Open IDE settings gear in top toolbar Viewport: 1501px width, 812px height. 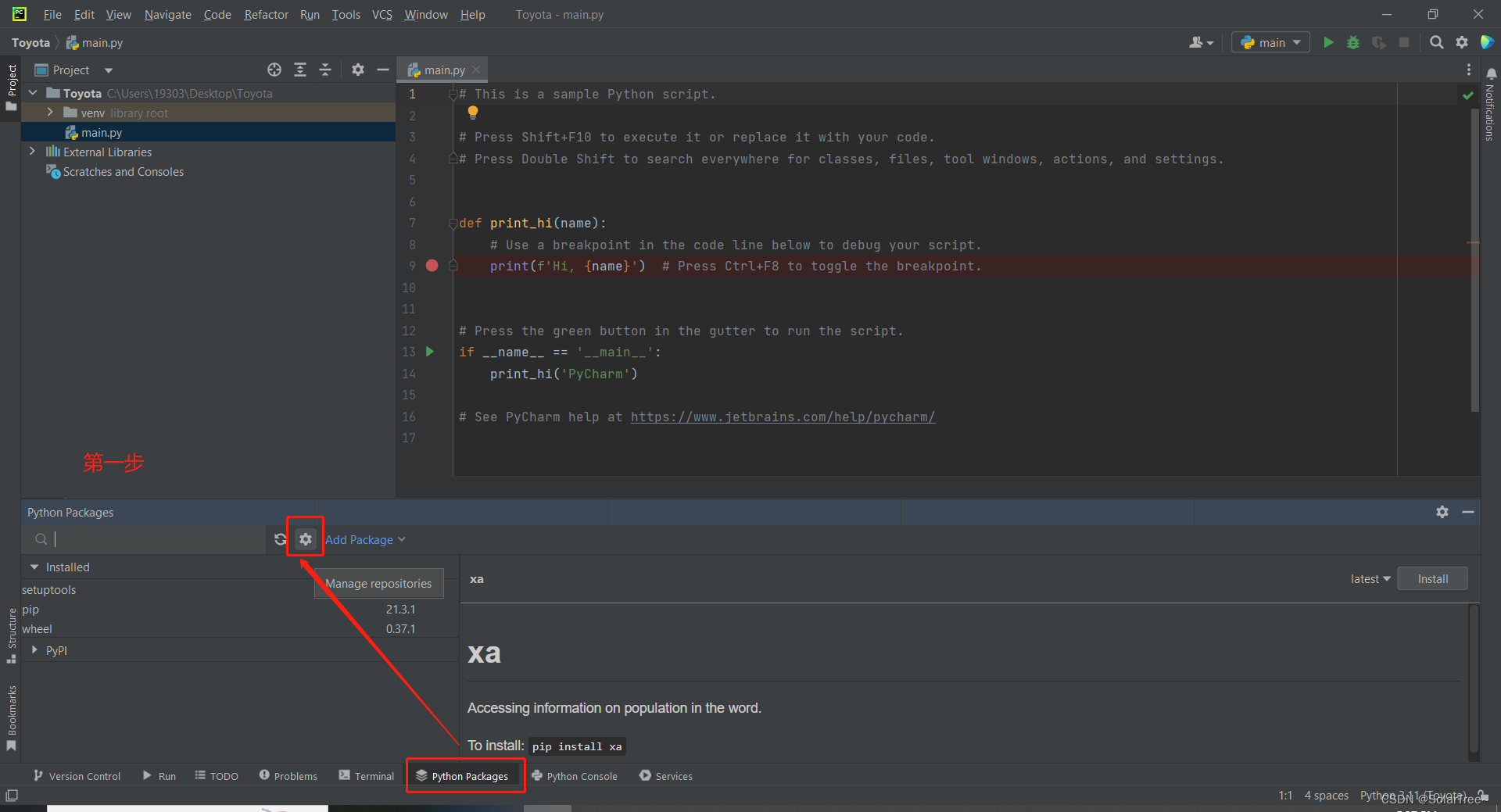[x=1462, y=42]
